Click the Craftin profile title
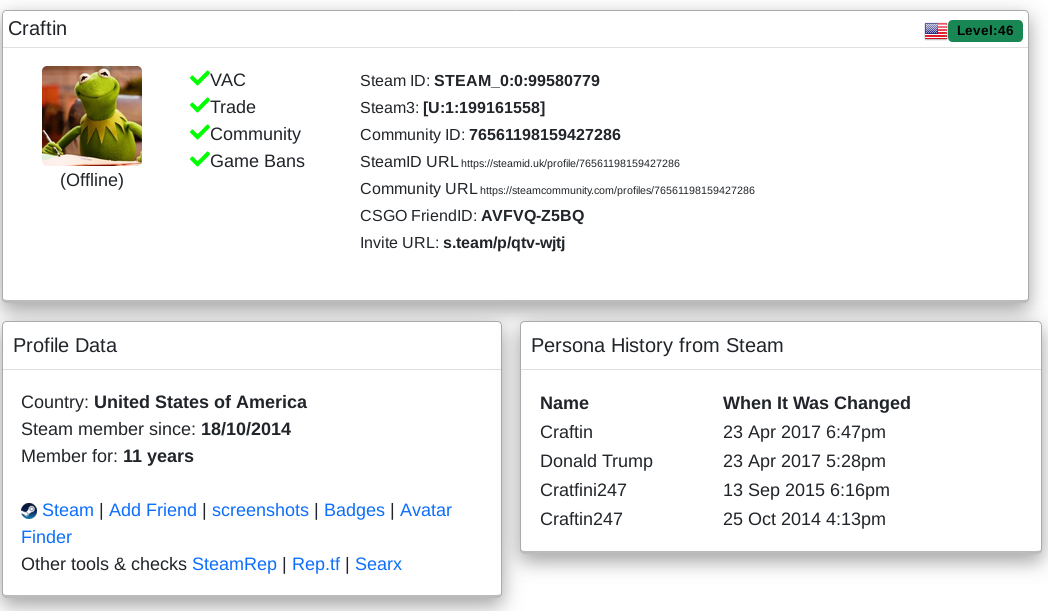This screenshot has width=1048, height=611. 37,29
